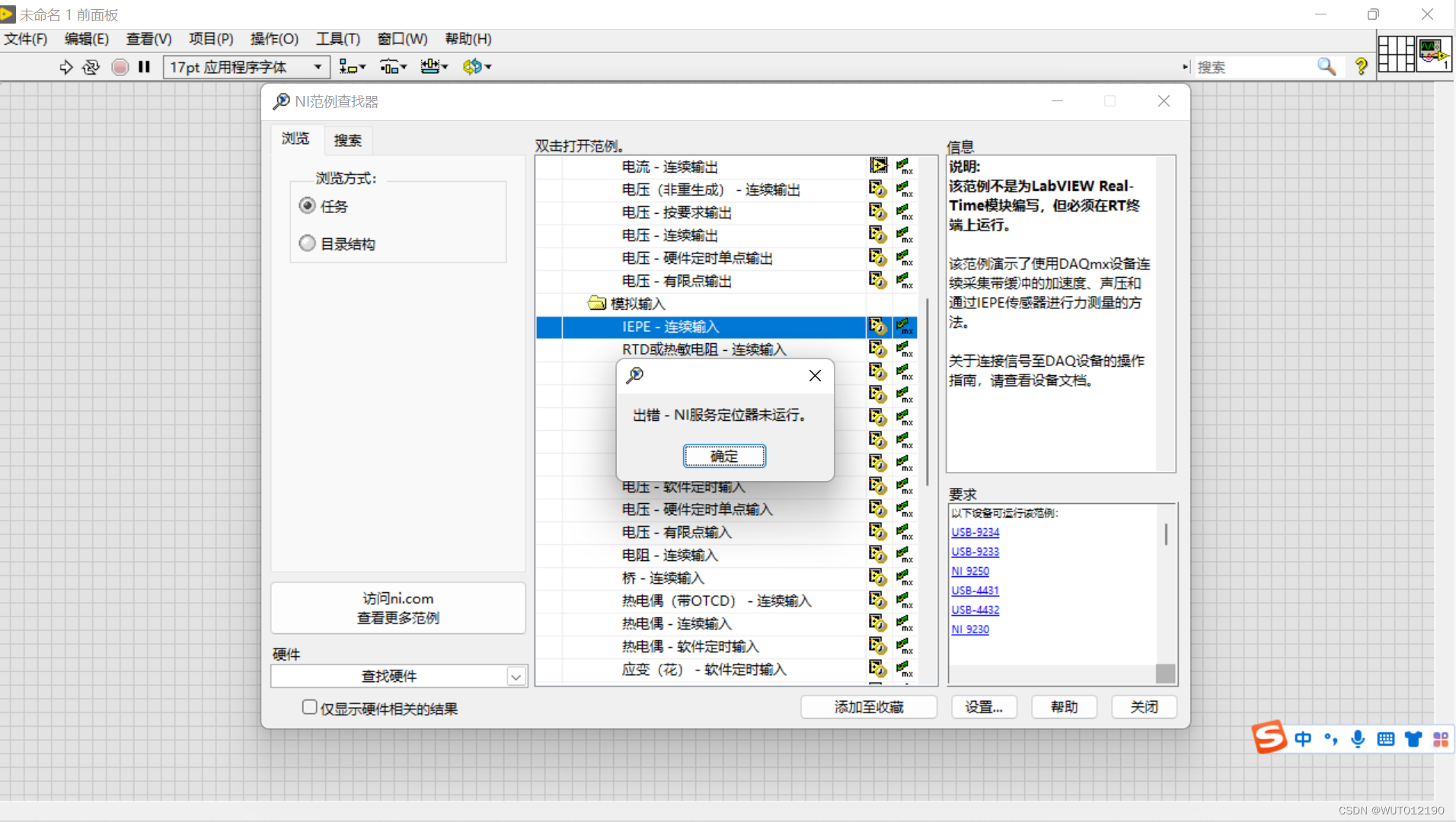Open the USB-4431 device link
This screenshot has height=822, width=1456.
[x=975, y=591]
